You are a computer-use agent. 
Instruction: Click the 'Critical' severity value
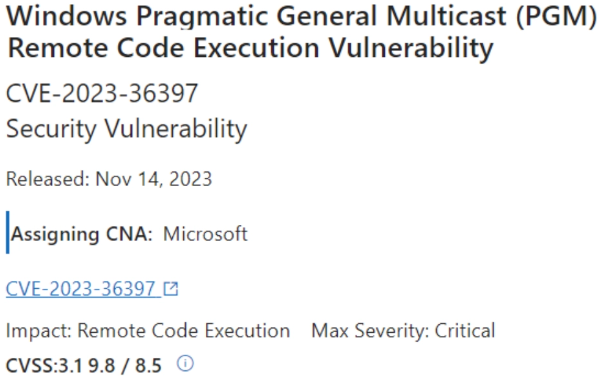tap(465, 331)
